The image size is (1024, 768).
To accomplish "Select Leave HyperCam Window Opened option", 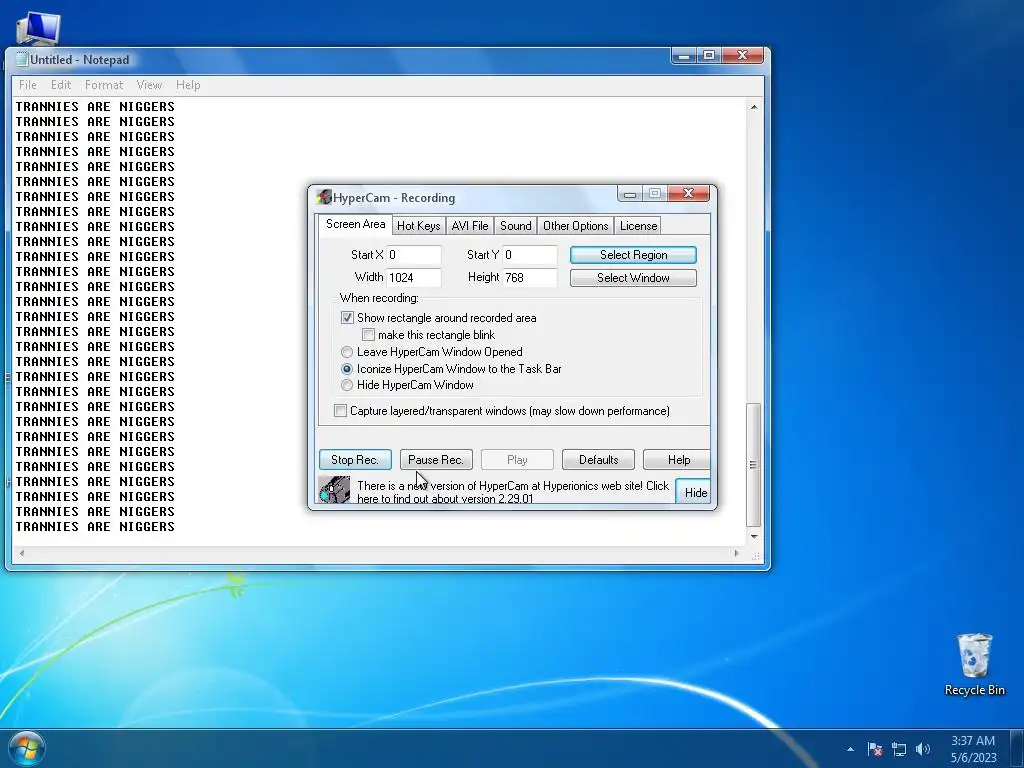I will pyautogui.click(x=347, y=352).
